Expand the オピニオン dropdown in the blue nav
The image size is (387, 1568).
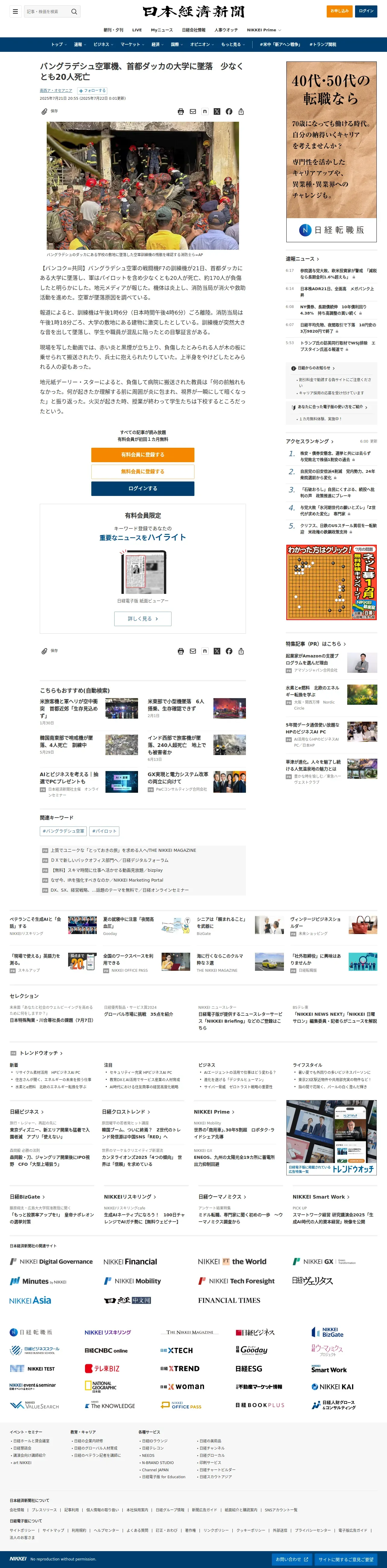(x=203, y=44)
